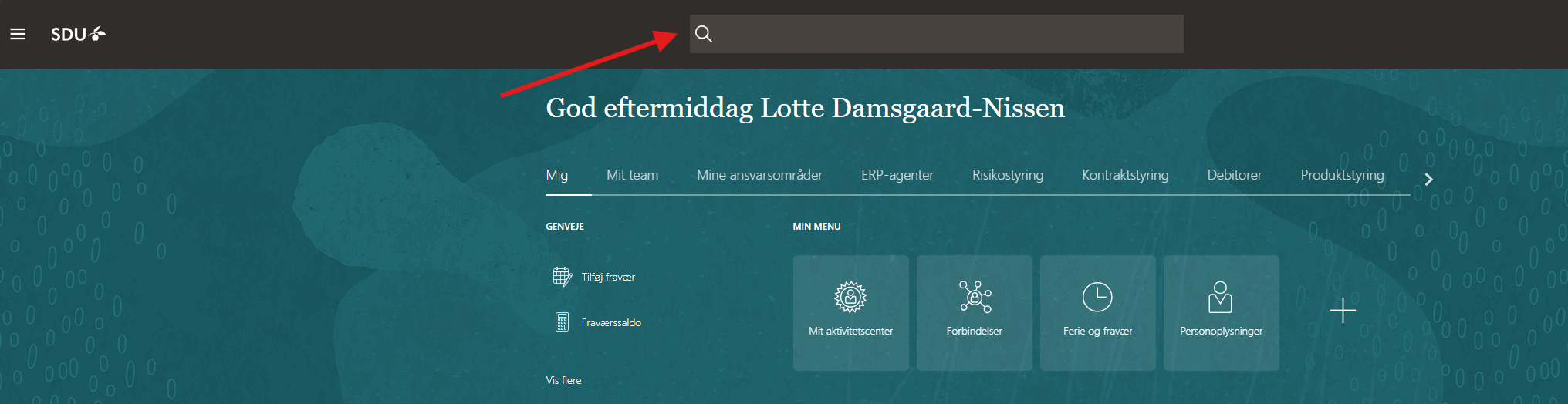Open the Mit team tab
1568x404 pixels.
tap(632, 175)
